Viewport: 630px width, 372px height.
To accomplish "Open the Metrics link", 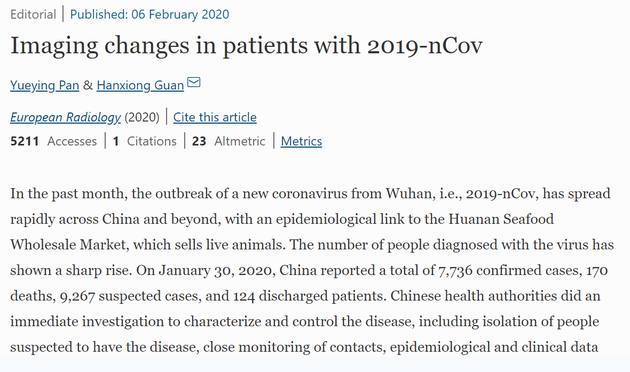I will pos(301,141).
